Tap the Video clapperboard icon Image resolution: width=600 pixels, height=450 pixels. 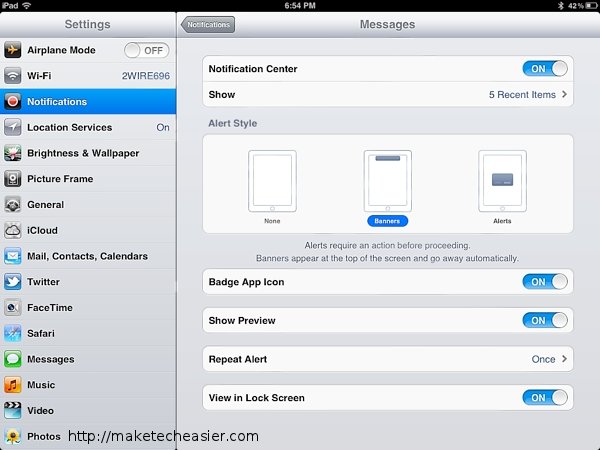point(13,411)
